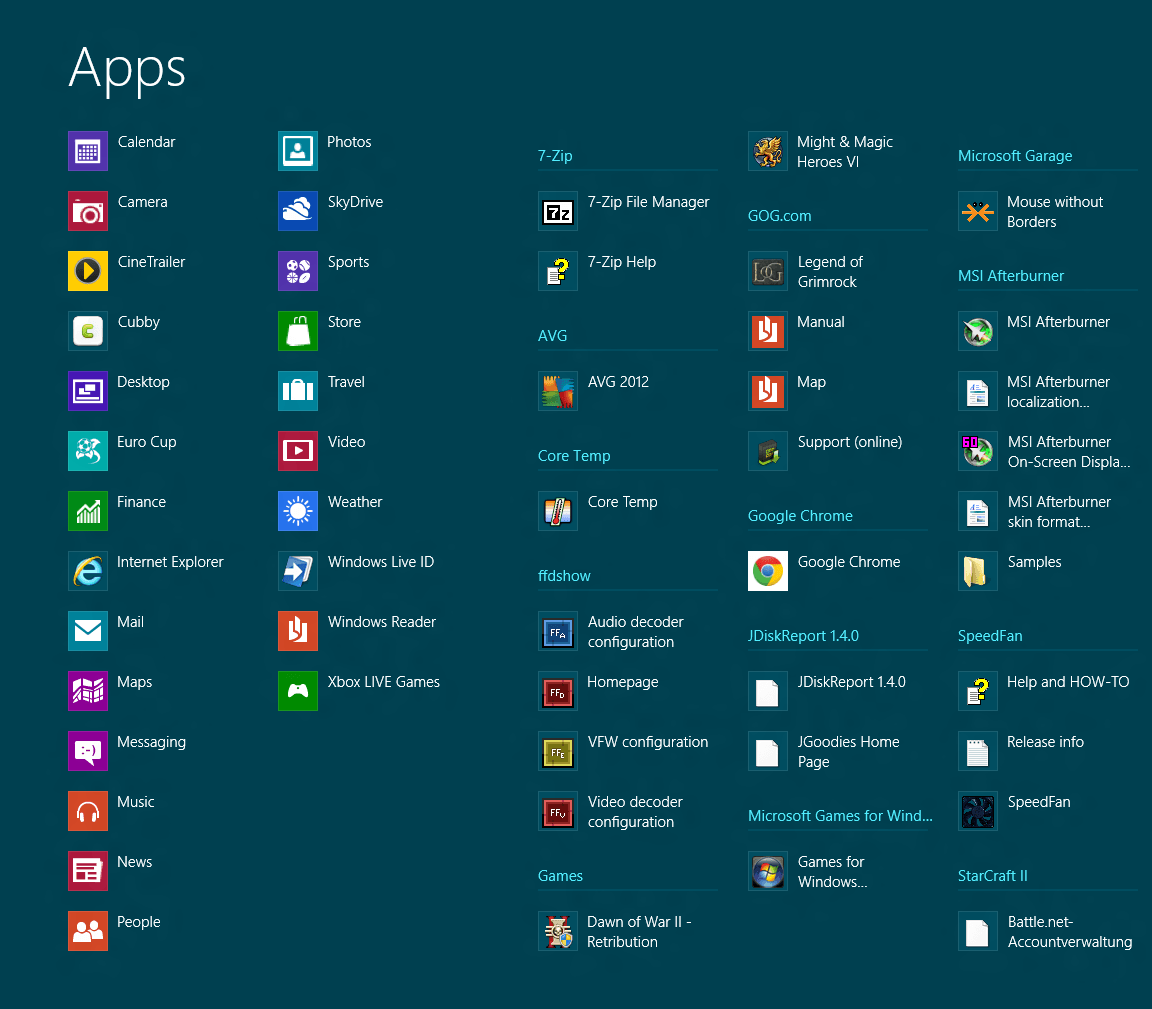The height and width of the screenshot is (1009, 1152).
Task: Click the JDiskReport 1.4.0 app label
Action: (852, 682)
